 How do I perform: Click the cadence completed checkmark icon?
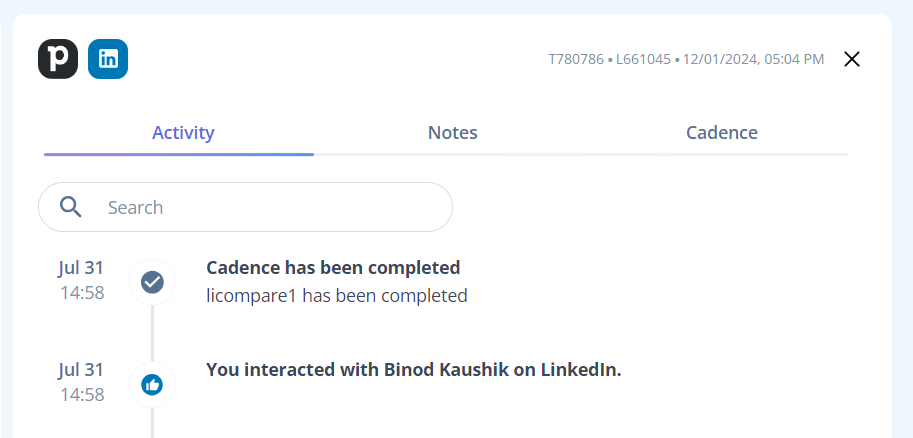point(153,282)
